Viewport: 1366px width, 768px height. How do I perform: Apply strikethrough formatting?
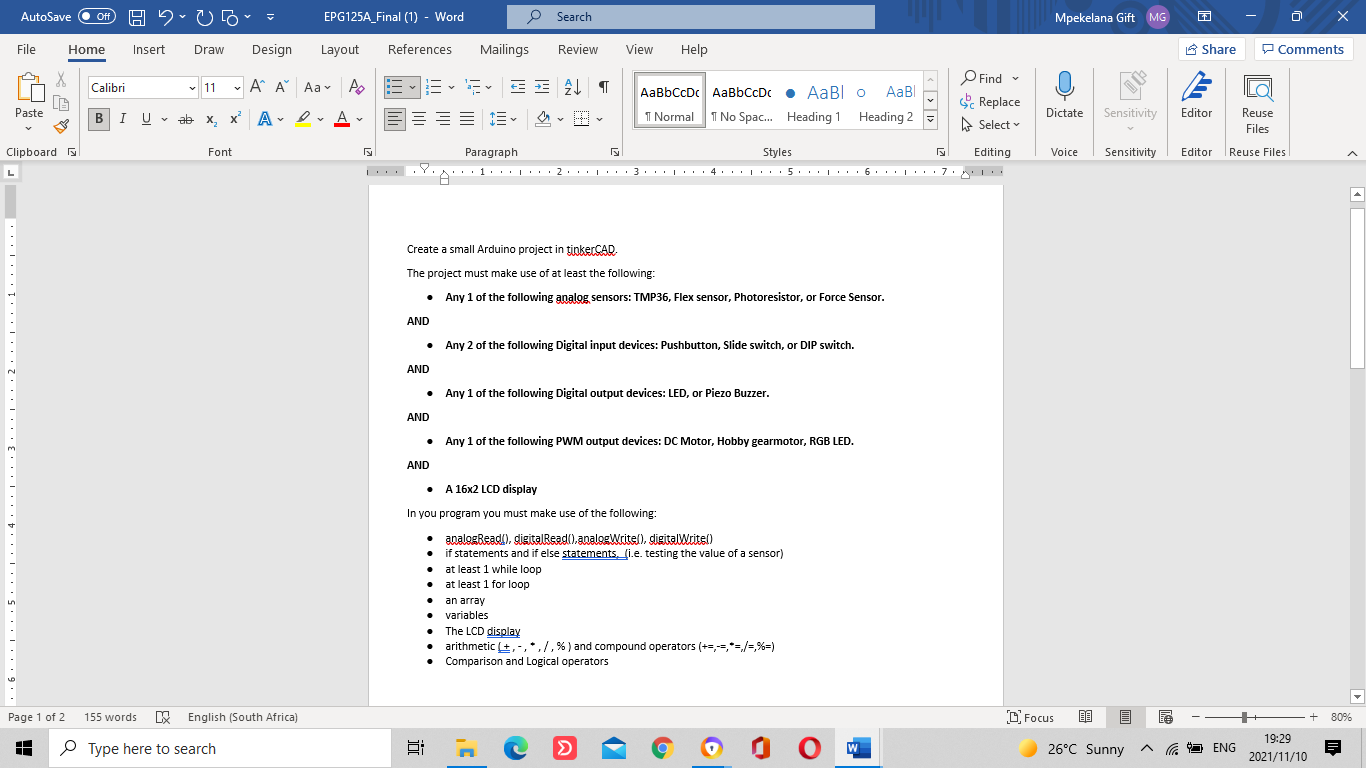(x=184, y=119)
